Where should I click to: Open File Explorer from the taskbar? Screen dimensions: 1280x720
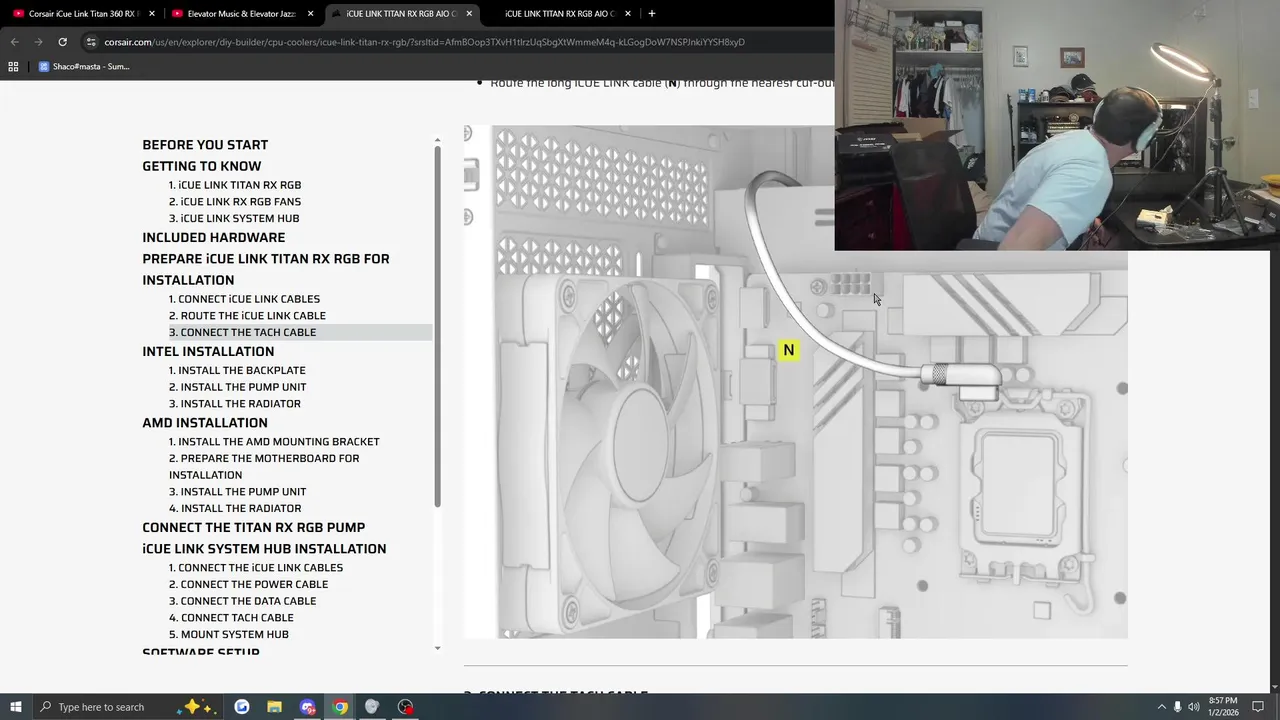click(x=274, y=707)
